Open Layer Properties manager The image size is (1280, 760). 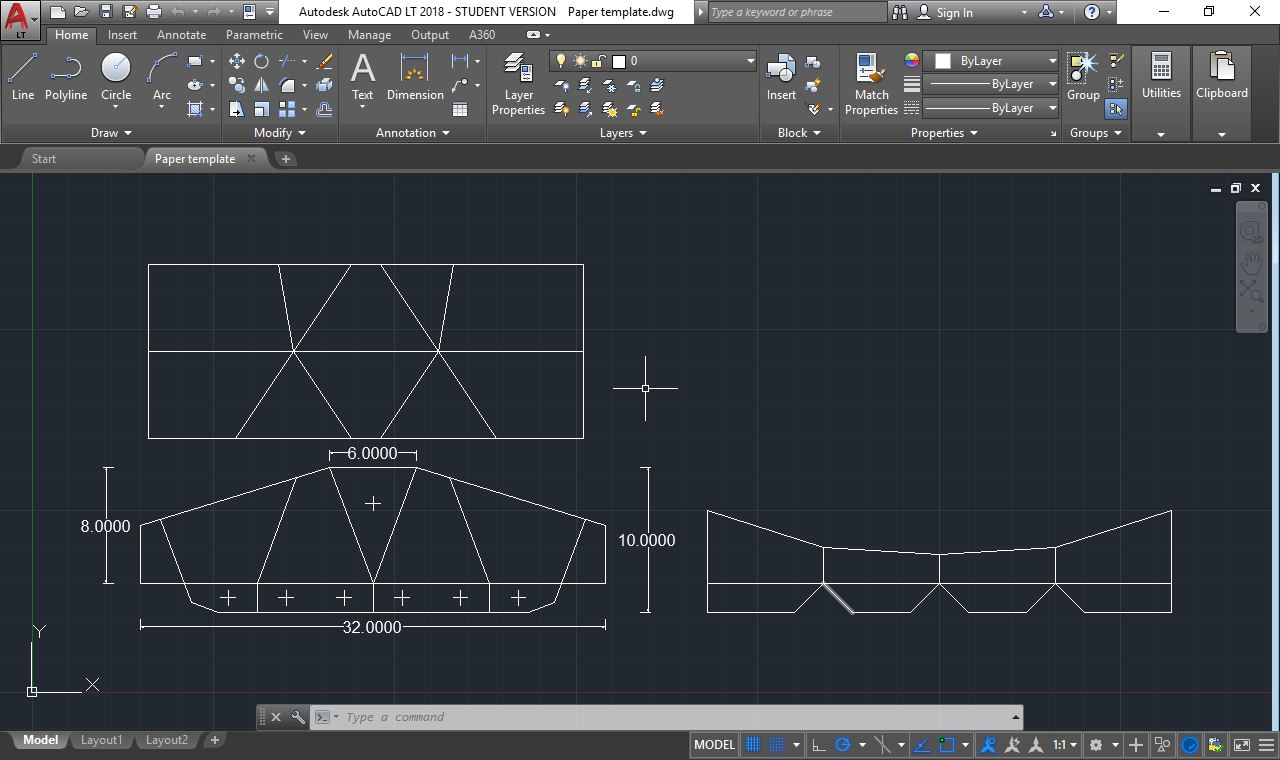pos(518,85)
